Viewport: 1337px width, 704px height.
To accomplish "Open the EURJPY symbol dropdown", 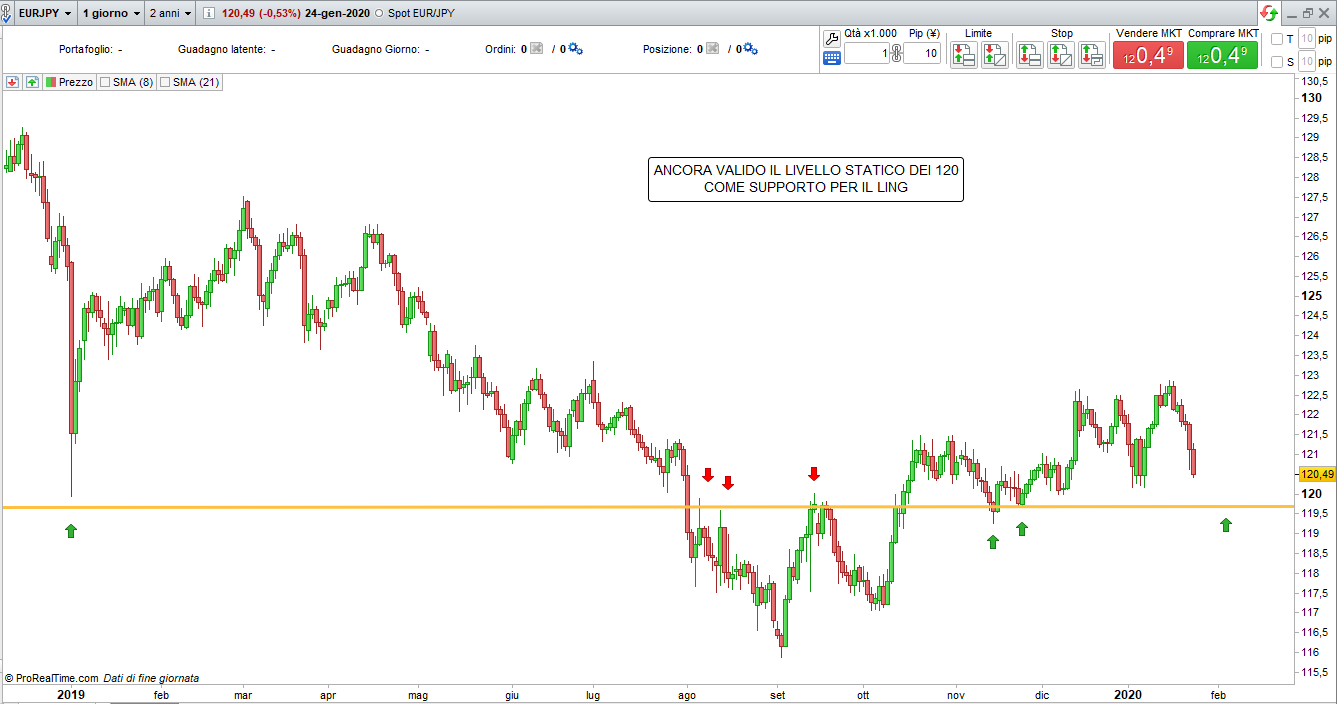I will click(44, 14).
